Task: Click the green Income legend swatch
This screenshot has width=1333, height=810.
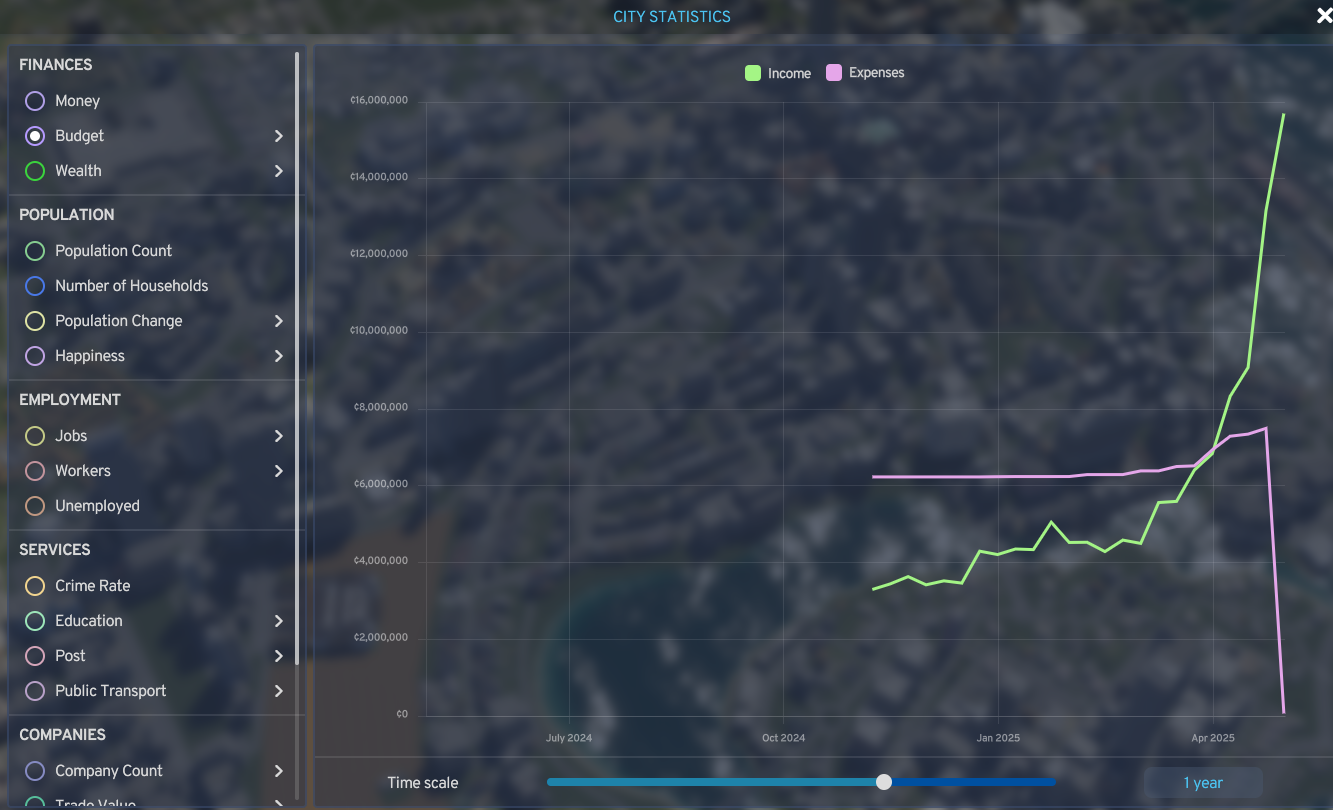Action: point(751,72)
